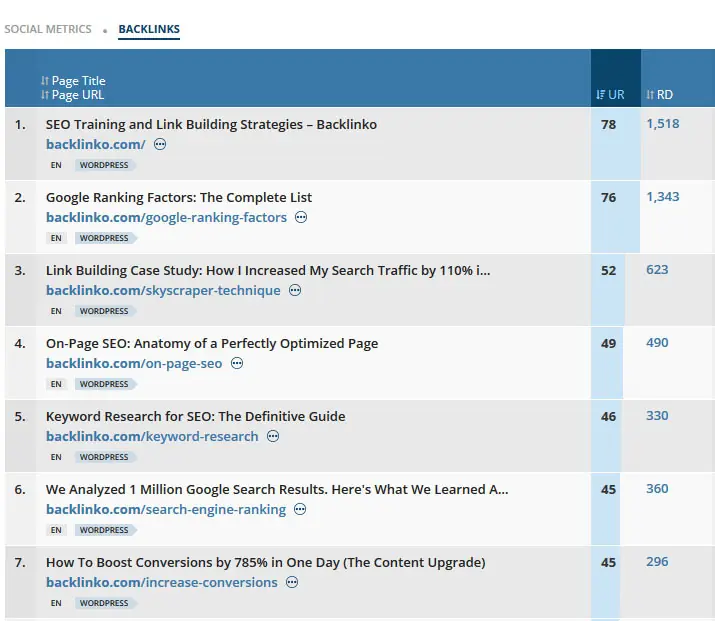This screenshot has height=621, width=715.
Task: Open the more options icon for increase-conversions
Action: click(292, 582)
